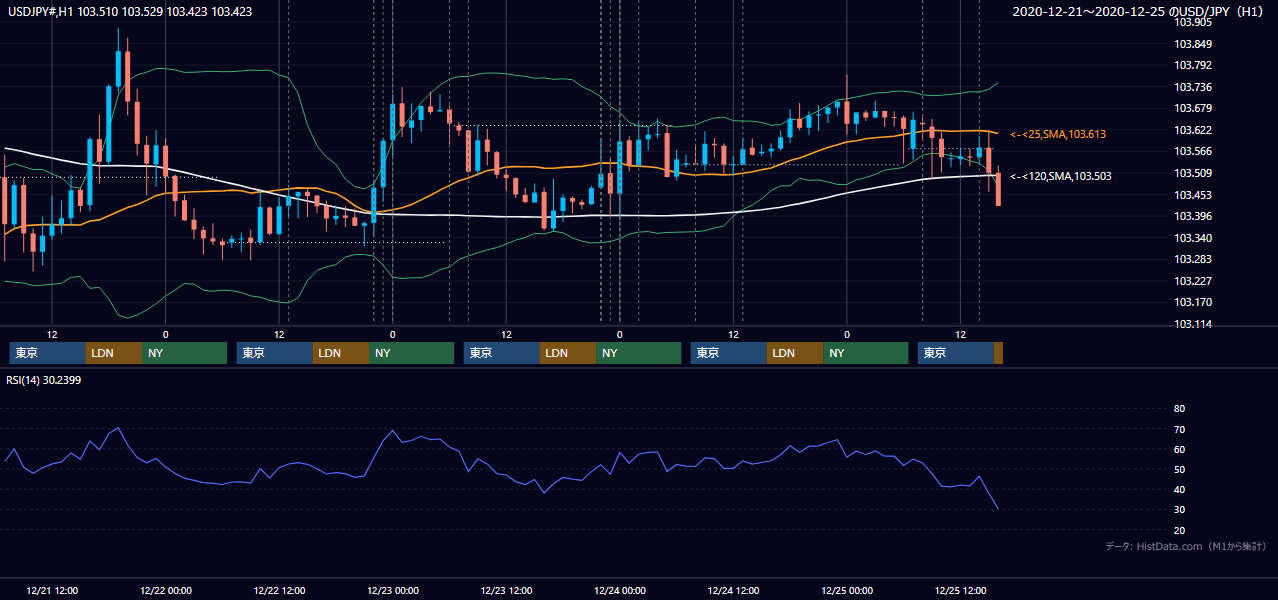Click price axis label 103.170

pos(1193,302)
